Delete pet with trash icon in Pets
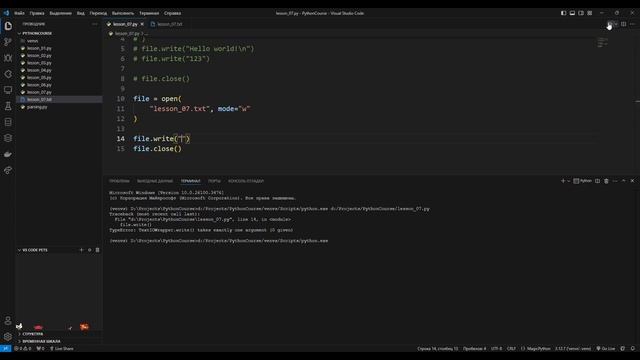The height and width of the screenshot is (360, 640). (98, 250)
